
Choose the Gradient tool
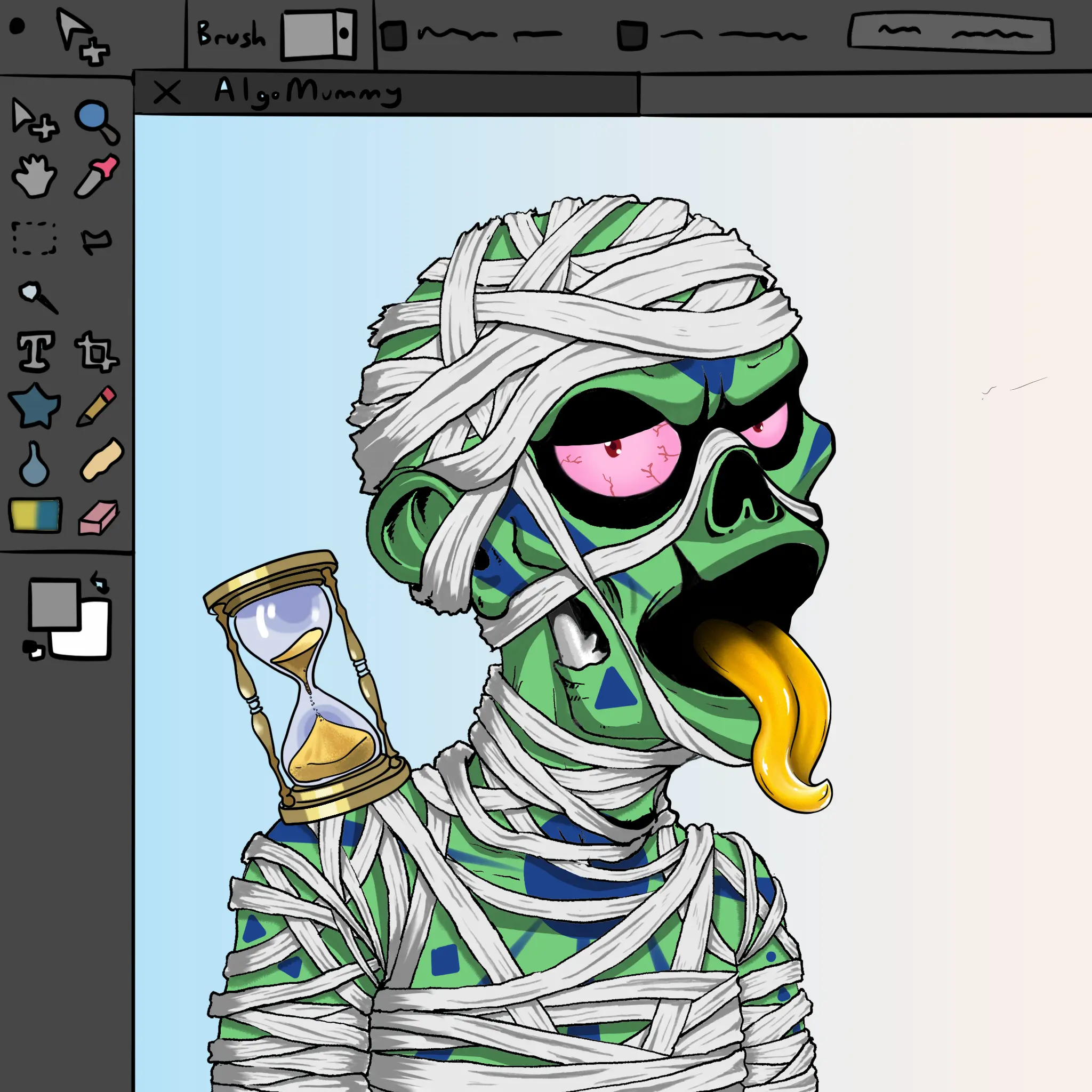click(36, 515)
